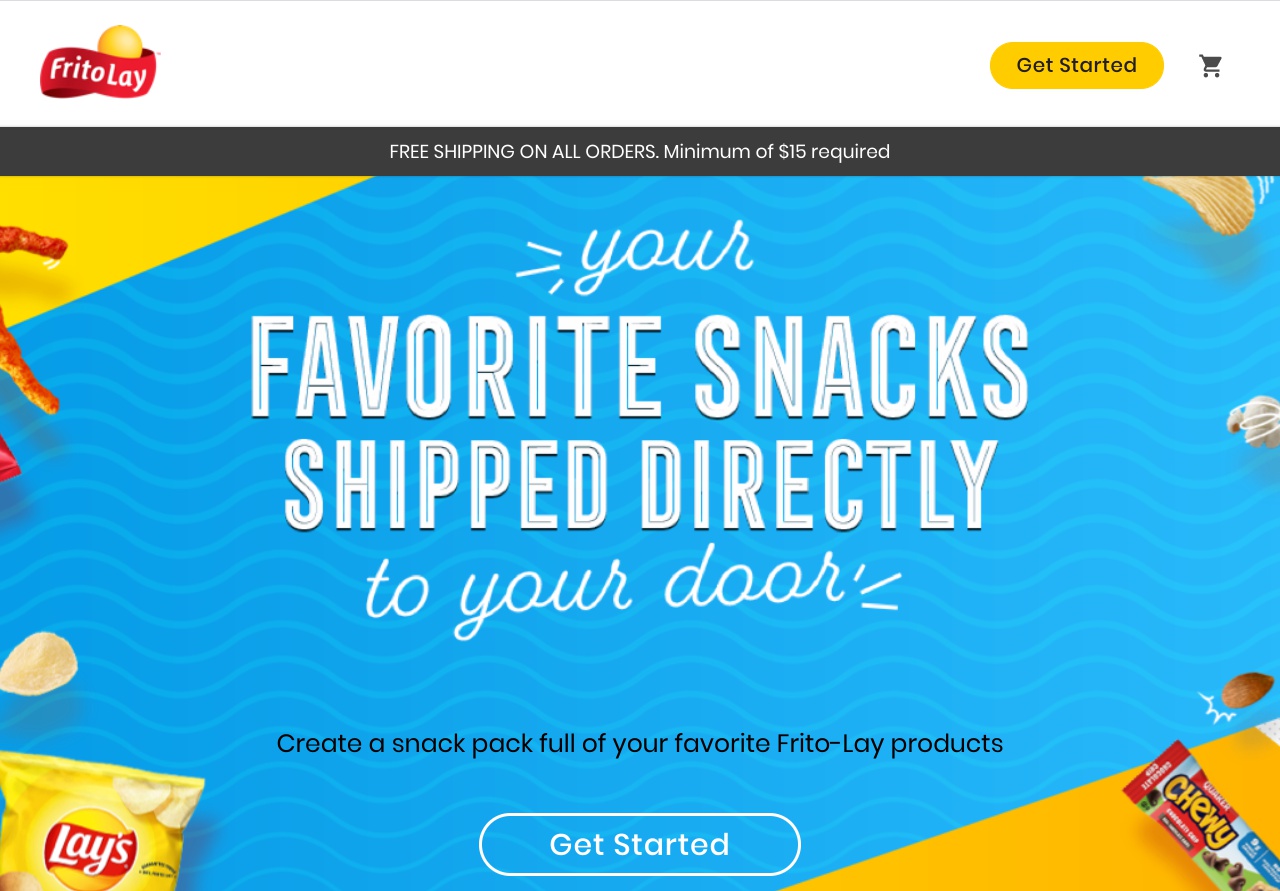Click the Shipped Directly headline text
The height and width of the screenshot is (891, 1280).
pos(640,485)
